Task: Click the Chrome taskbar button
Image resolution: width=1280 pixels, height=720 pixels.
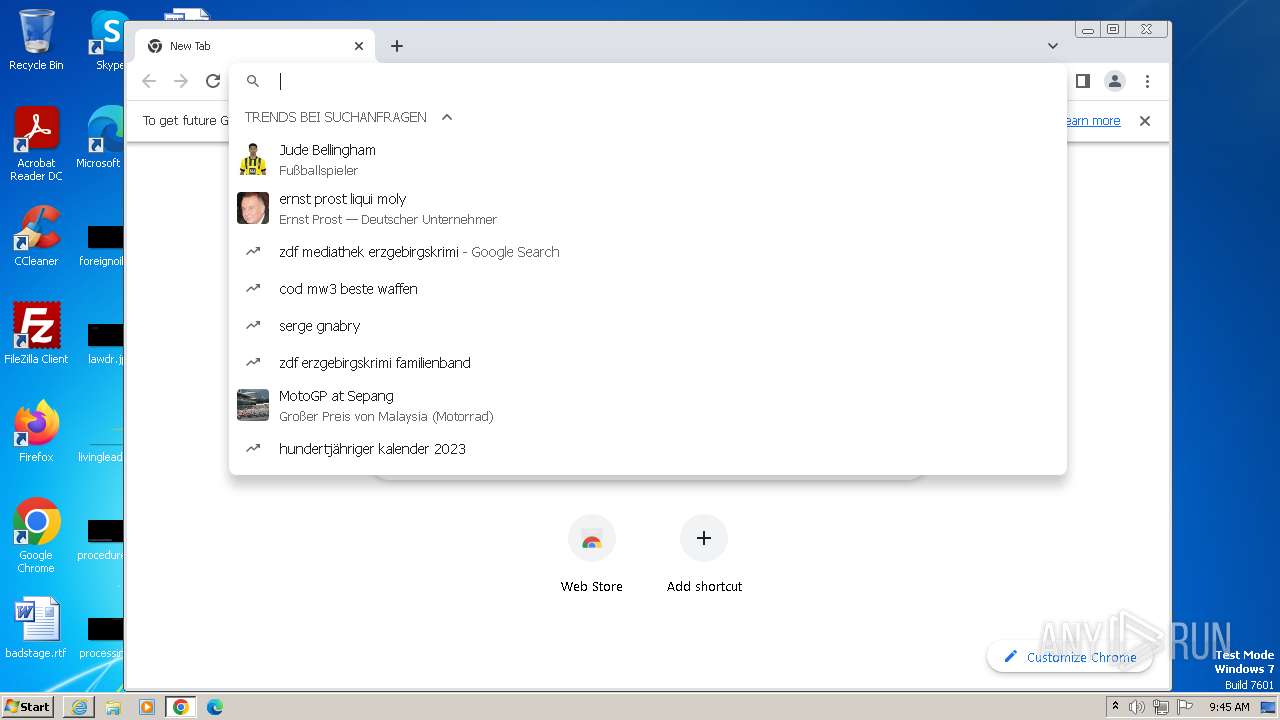Action: tap(181, 707)
